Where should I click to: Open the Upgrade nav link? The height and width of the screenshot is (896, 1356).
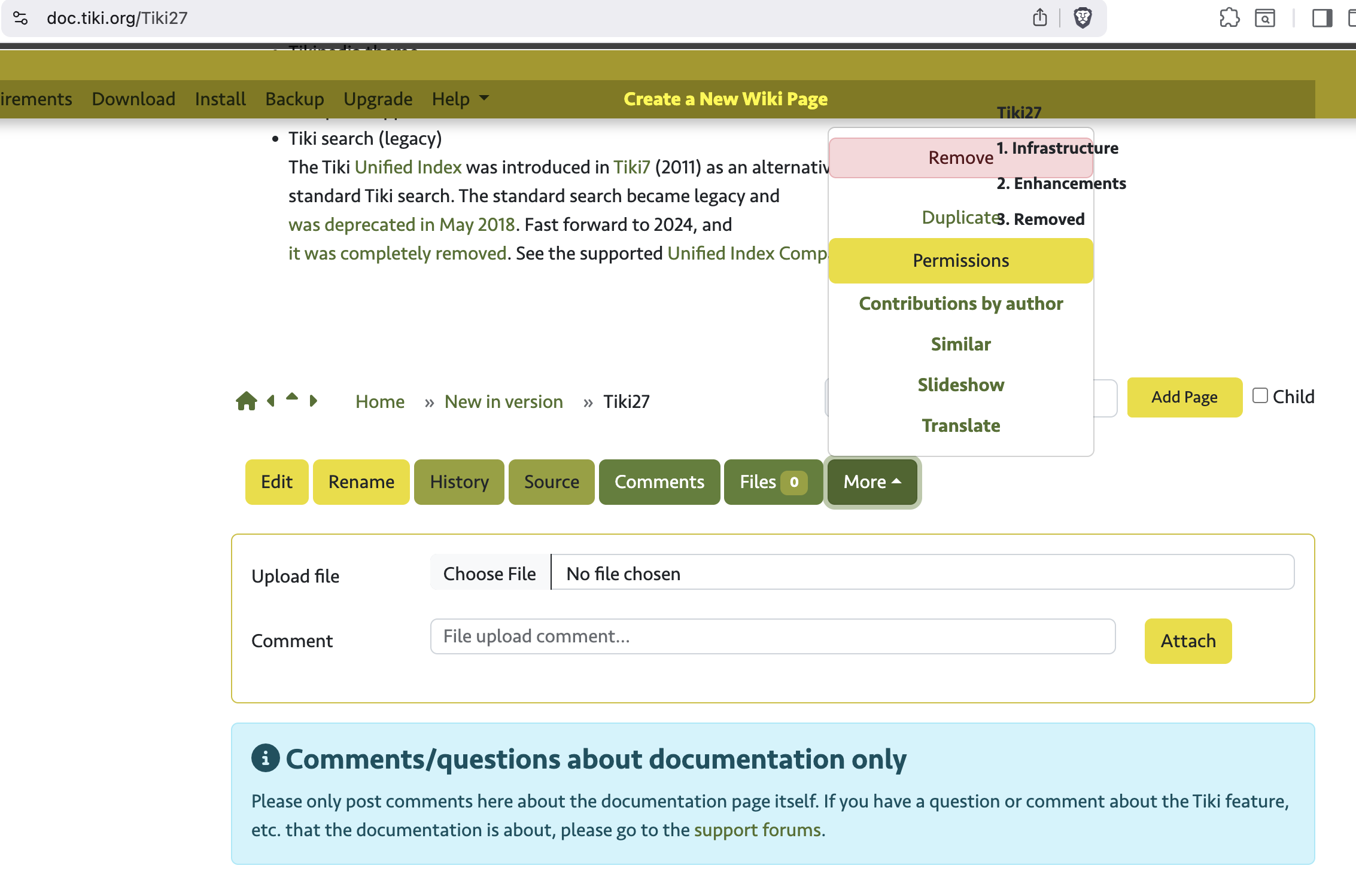(378, 99)
